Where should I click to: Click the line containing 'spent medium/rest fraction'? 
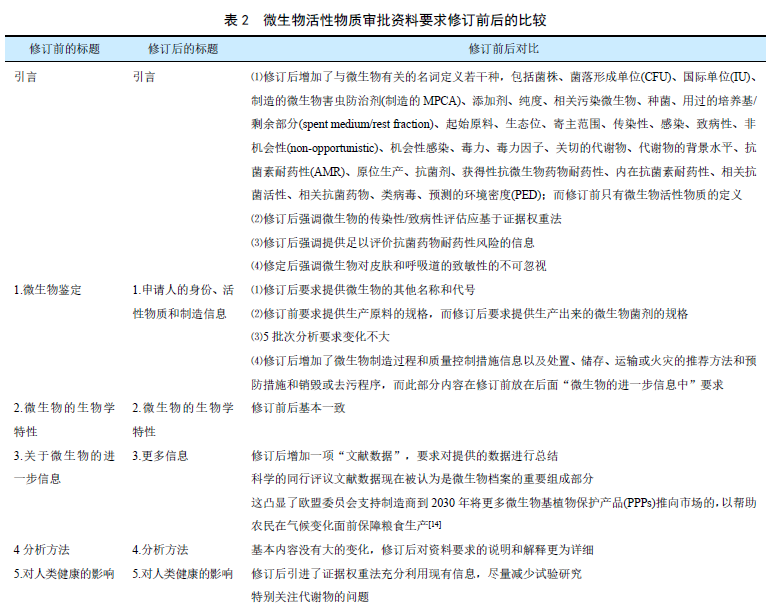point(503,124)
